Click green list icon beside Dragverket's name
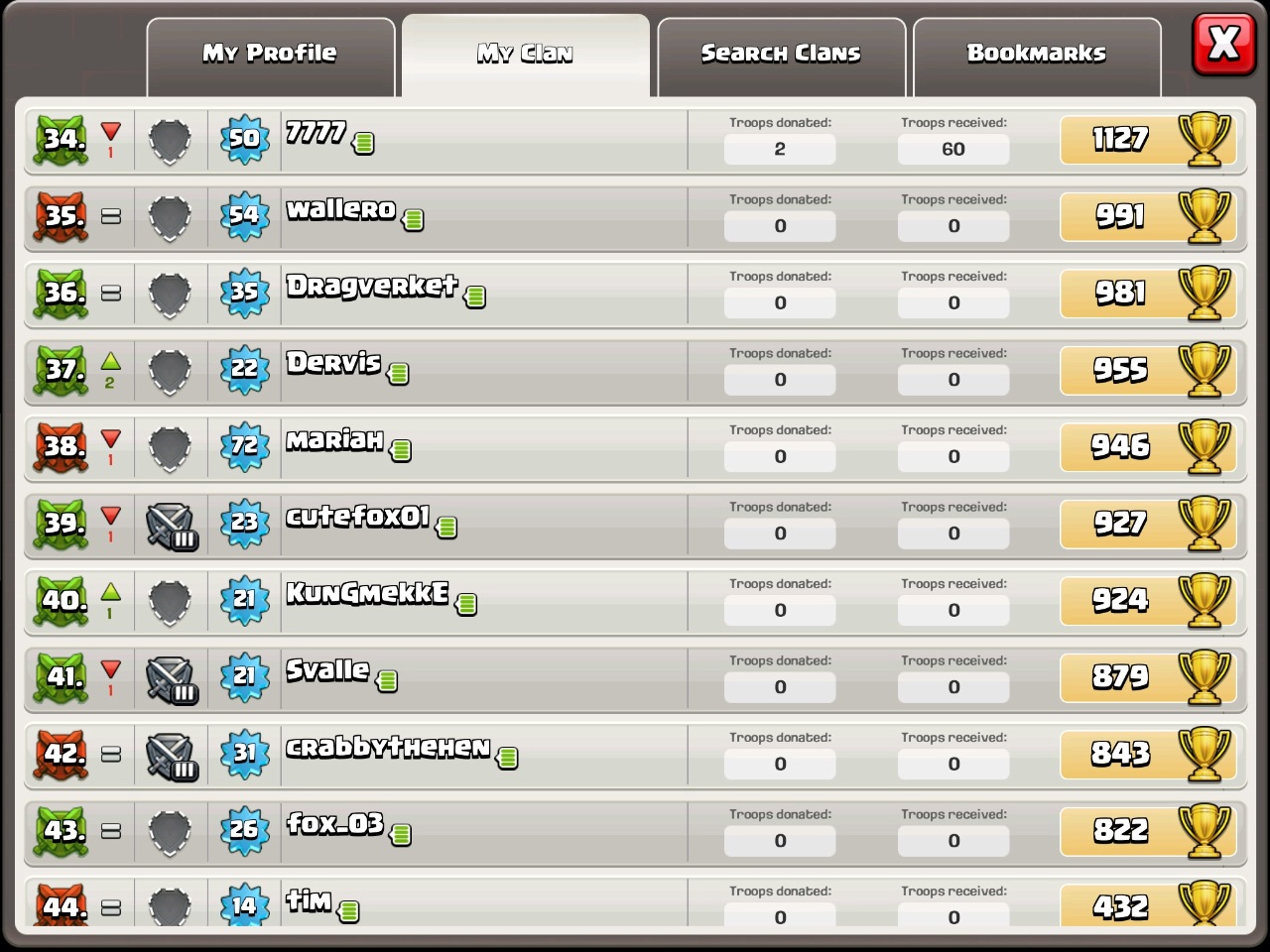This screenshot has width=1270, height=952. point(475,297)
